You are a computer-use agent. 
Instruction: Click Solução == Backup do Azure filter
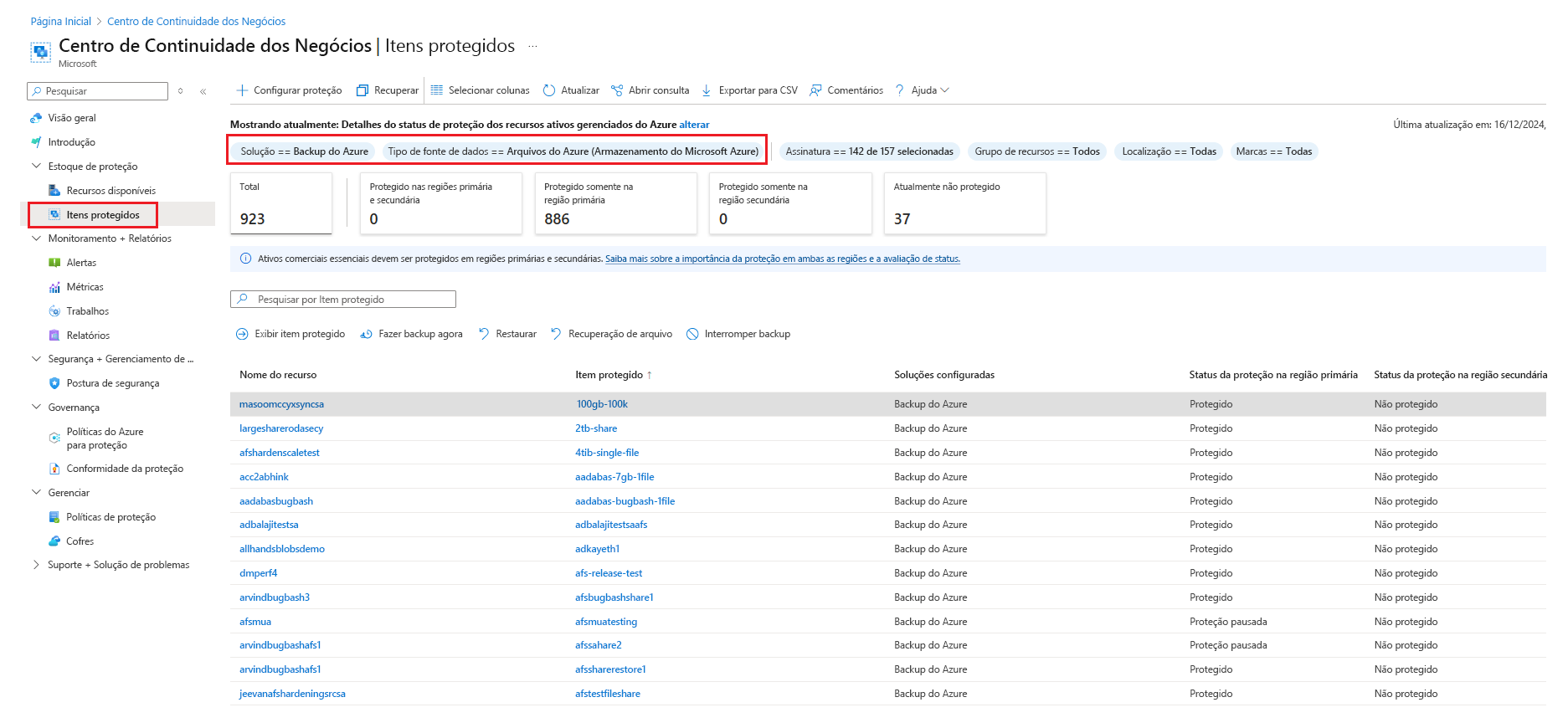click(305, 151)
